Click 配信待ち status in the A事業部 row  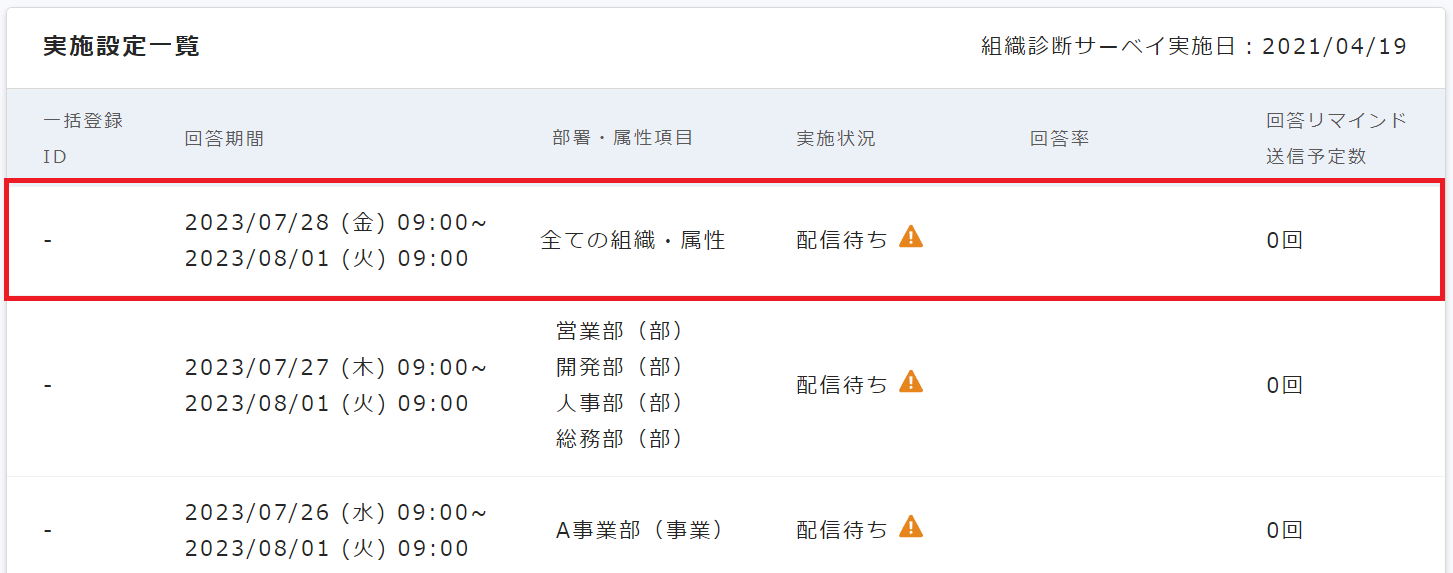[842, 530]
